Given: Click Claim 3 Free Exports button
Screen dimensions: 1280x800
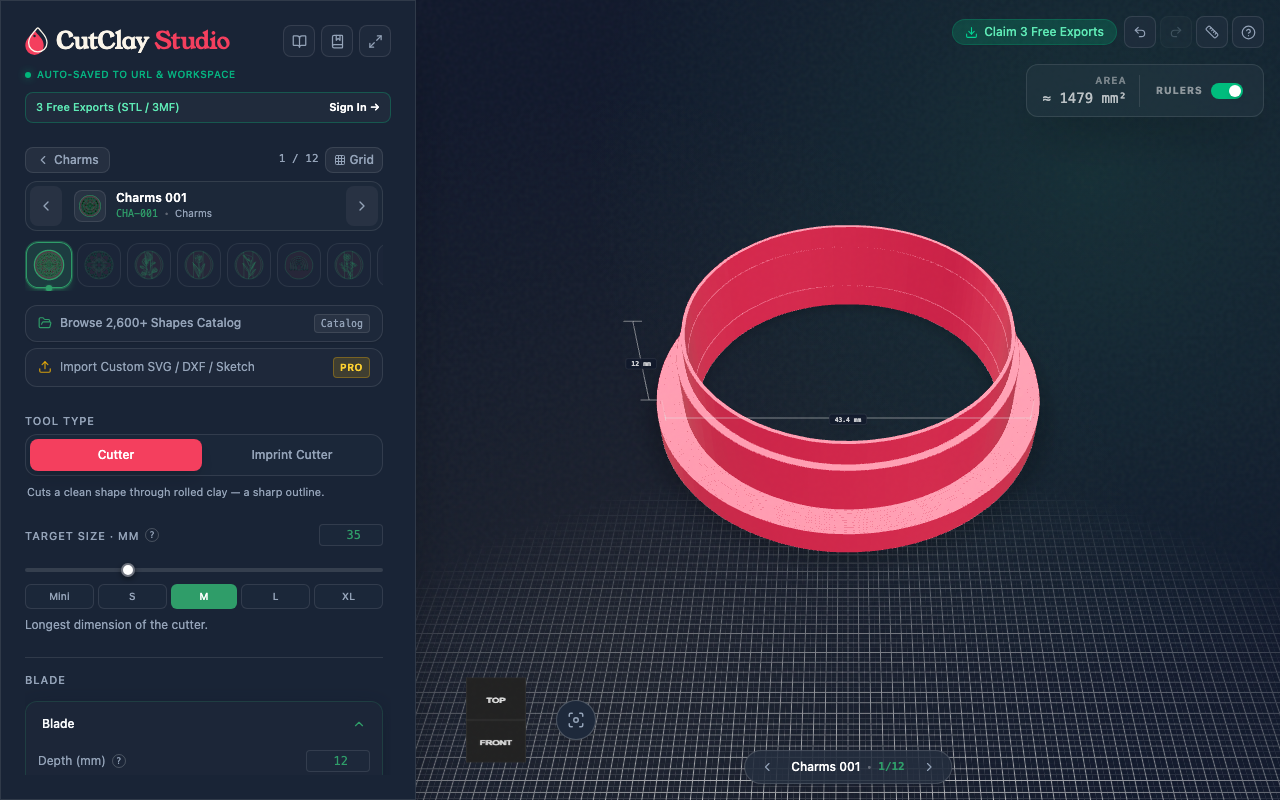Looking at the screenshot, I should click(x=1035, y=32).
